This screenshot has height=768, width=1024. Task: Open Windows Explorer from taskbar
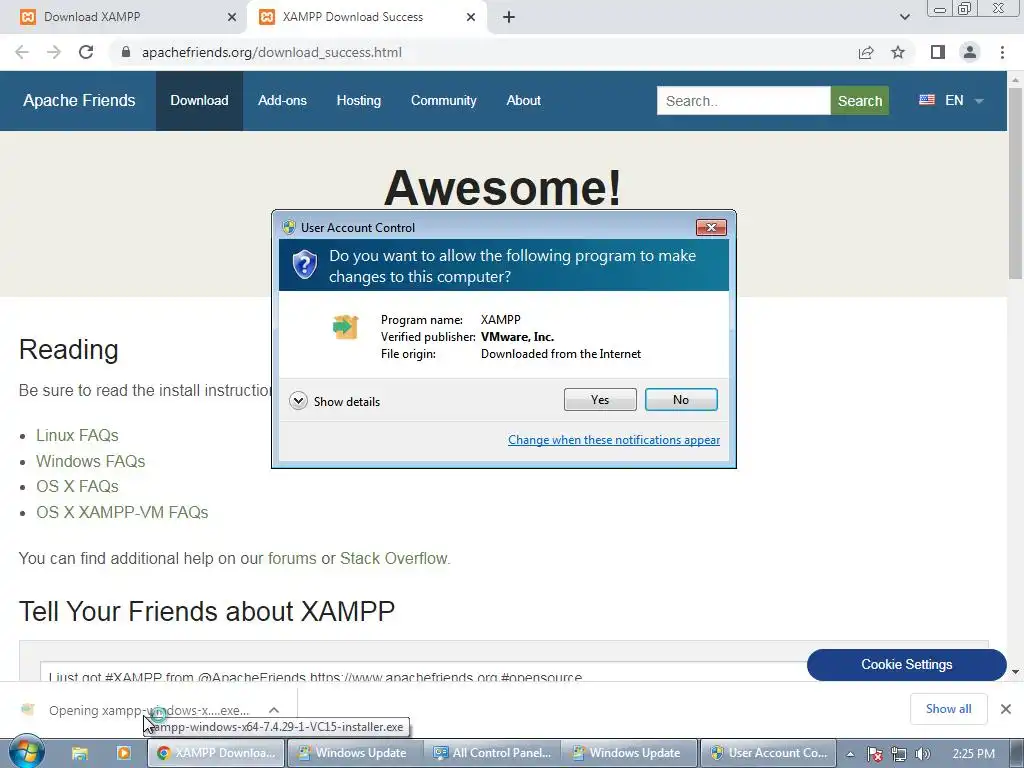pyautogui.click(x=80, y=753)
